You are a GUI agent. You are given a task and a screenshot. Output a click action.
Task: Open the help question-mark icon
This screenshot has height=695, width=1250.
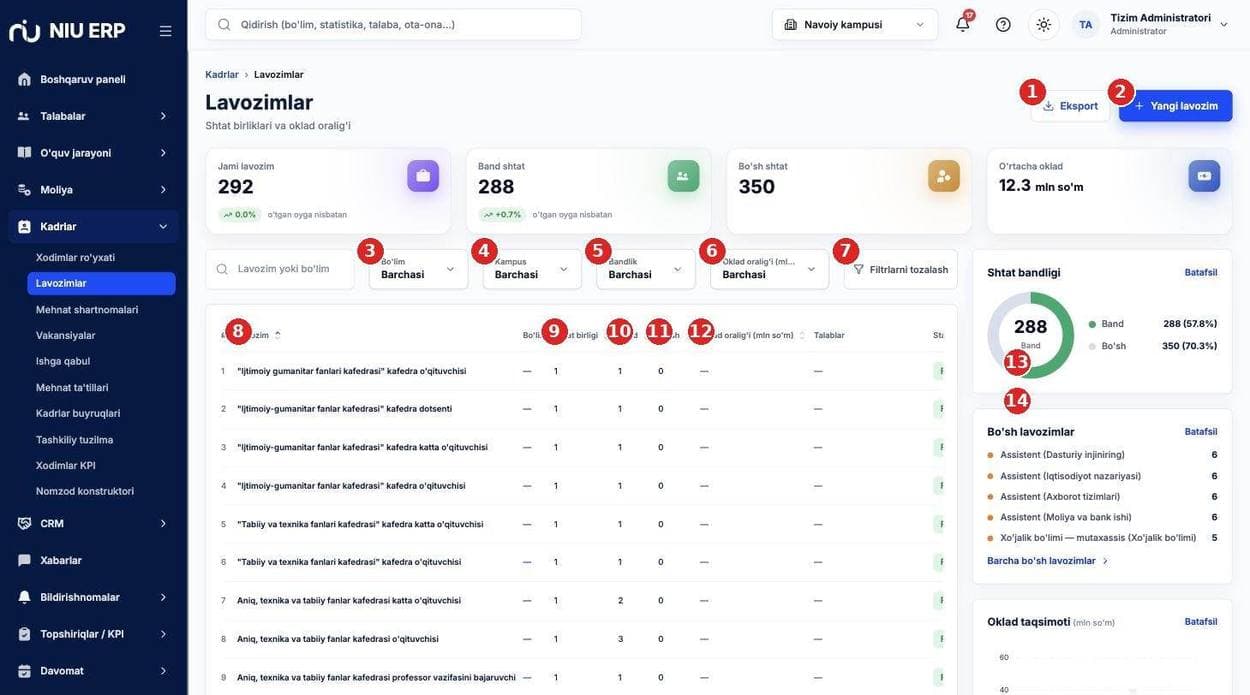click(1003, 24)
